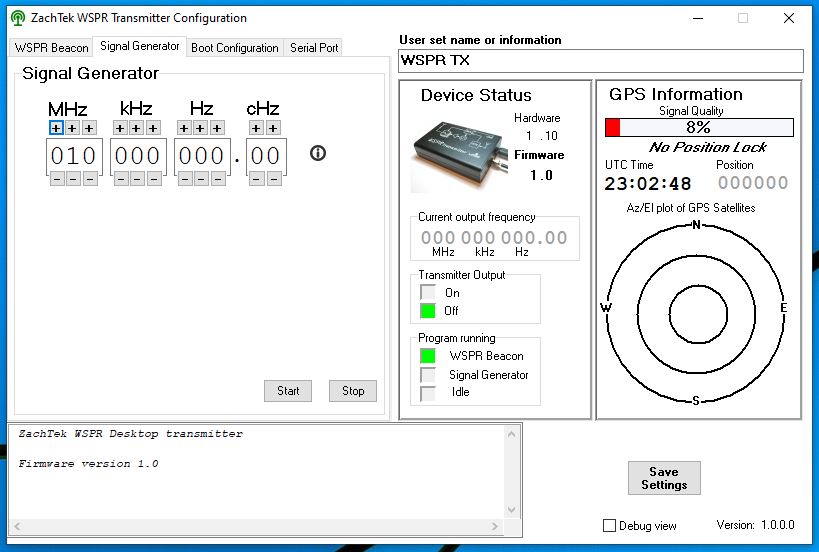Decrease the kHz ones digit minus button
819x552 pixels.
click(x=154, y=179)
